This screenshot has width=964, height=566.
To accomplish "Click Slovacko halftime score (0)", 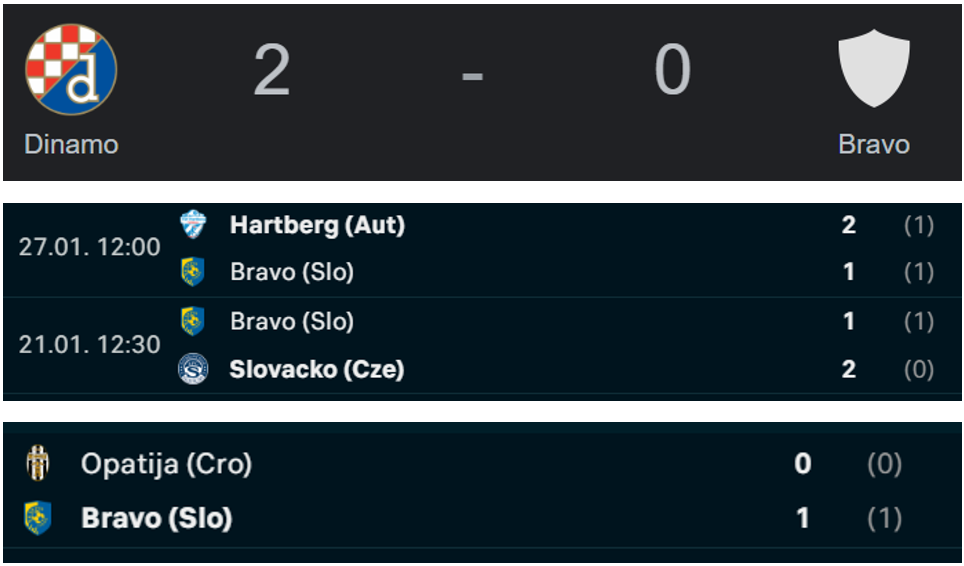I will (x=919, y=369).
